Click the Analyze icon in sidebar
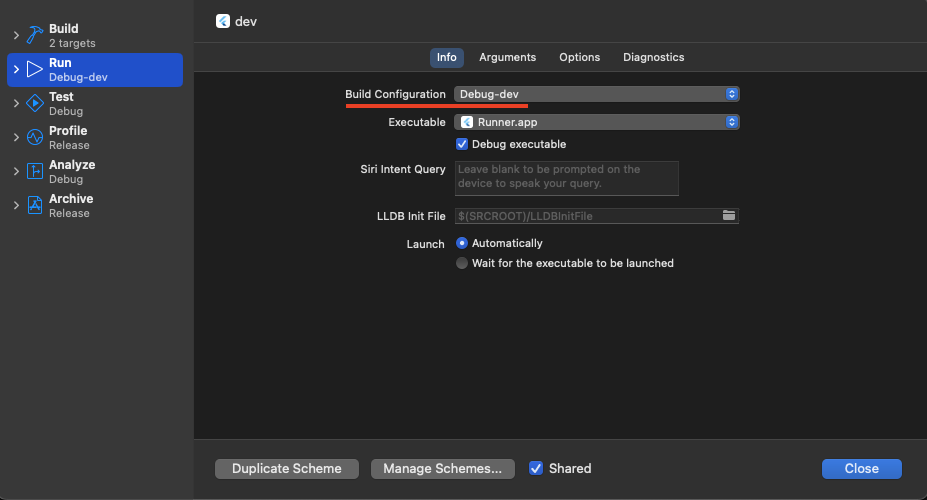 [x=35, y=171]
